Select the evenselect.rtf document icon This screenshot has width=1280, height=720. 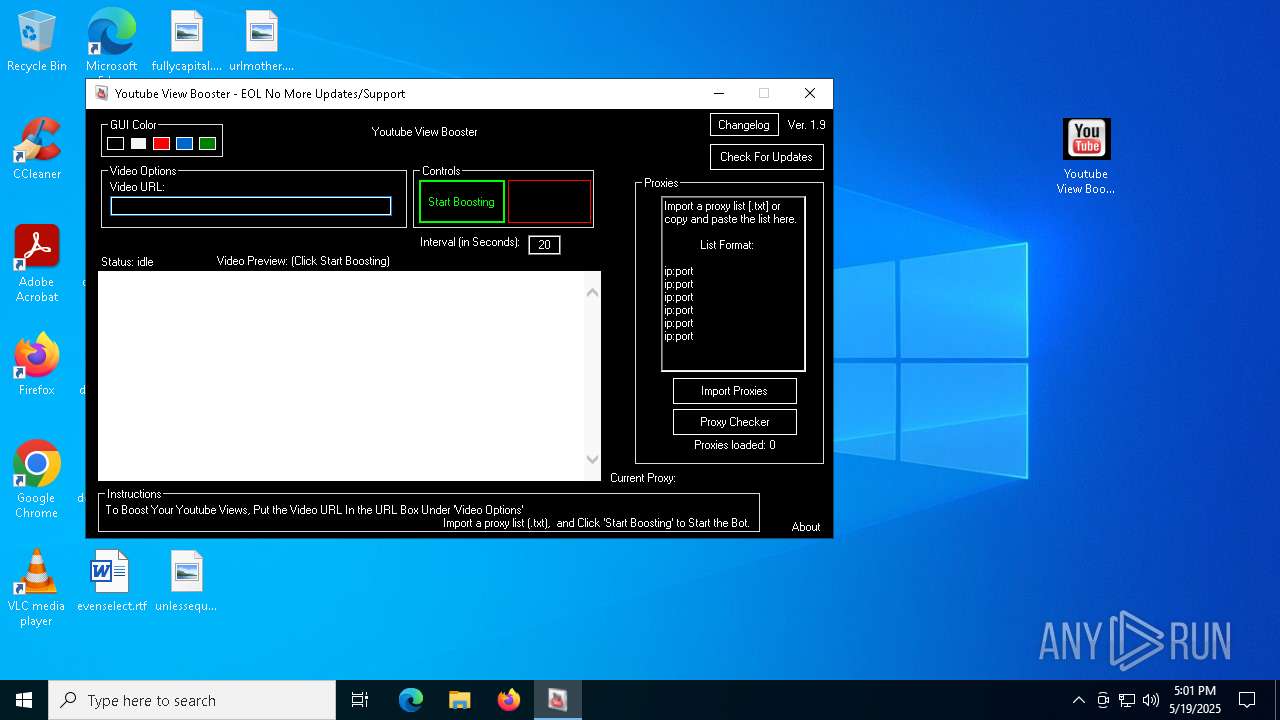(x=111, y=581)
